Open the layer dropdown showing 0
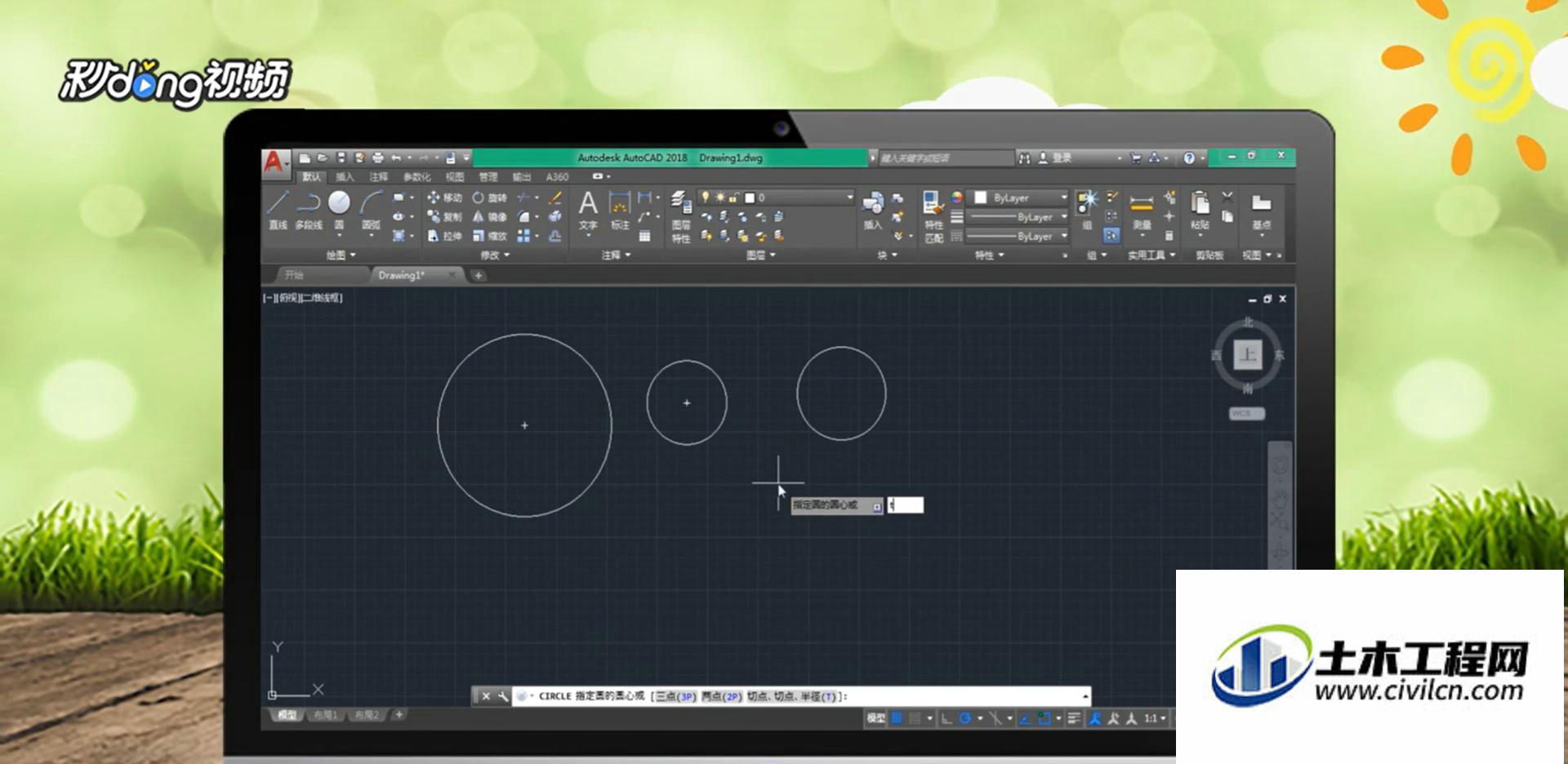 [x=776, y=198]
